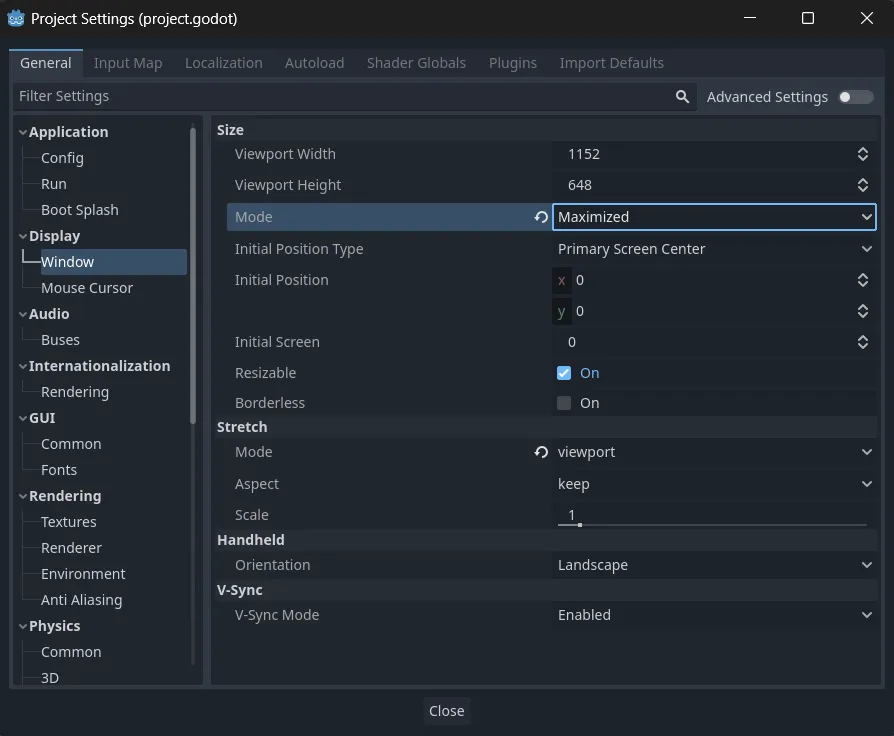894x736 pixels.
Task: Collapse the Audio tree section
Action: tap(23, 314)
